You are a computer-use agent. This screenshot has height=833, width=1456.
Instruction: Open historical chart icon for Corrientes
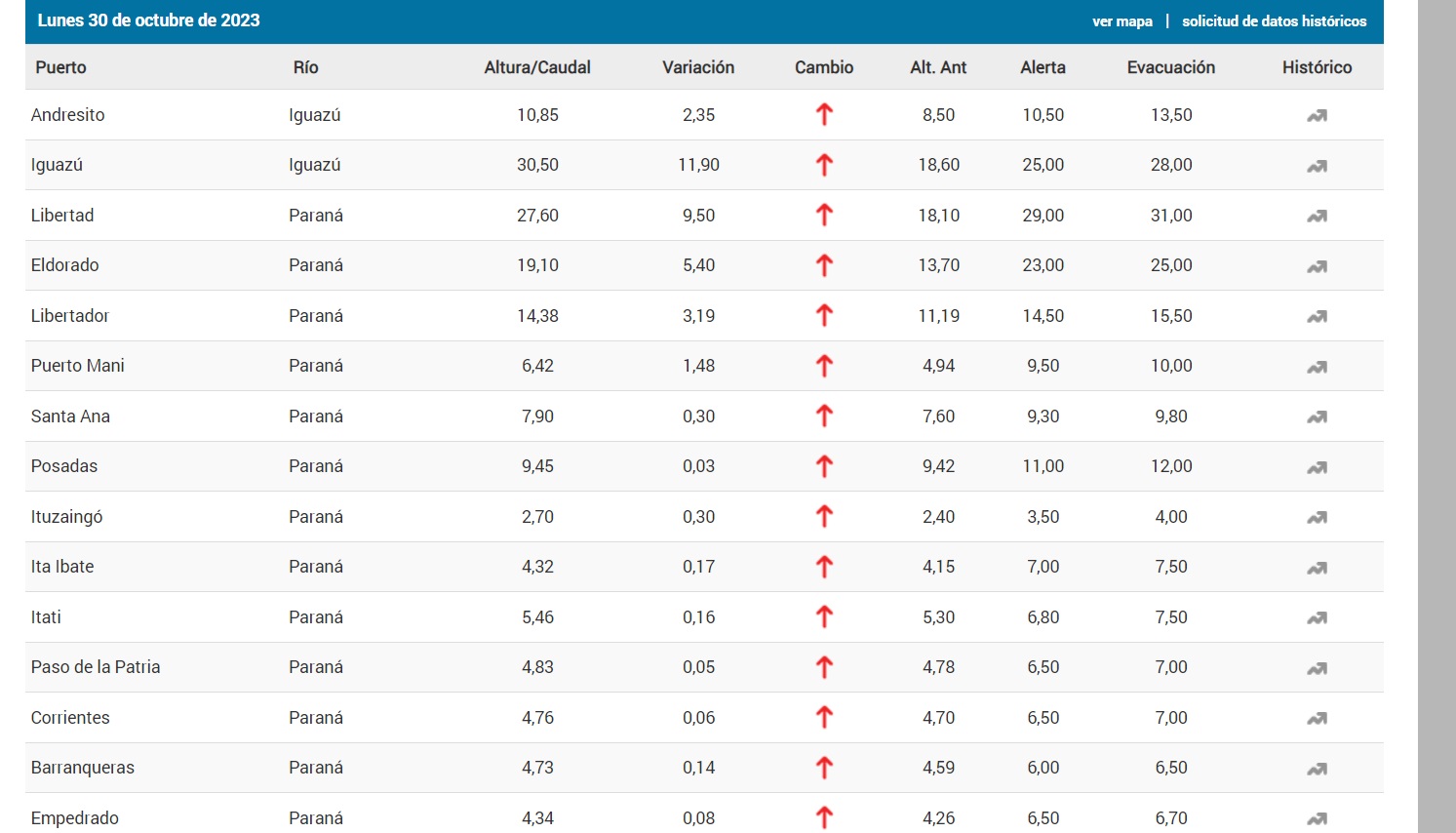pos(1317,718)
